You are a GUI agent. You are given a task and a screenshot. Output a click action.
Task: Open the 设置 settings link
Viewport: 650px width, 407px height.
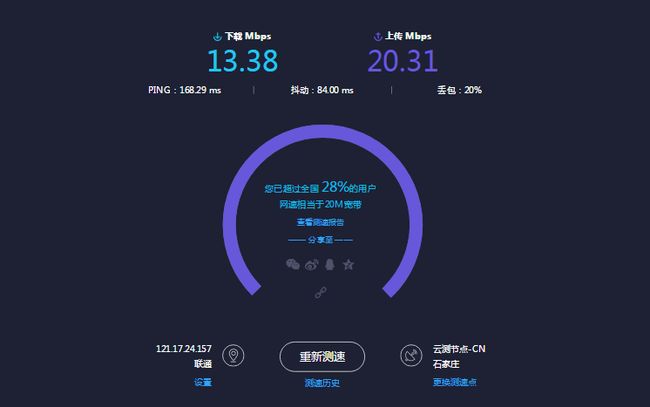click(x=203, y=382)
